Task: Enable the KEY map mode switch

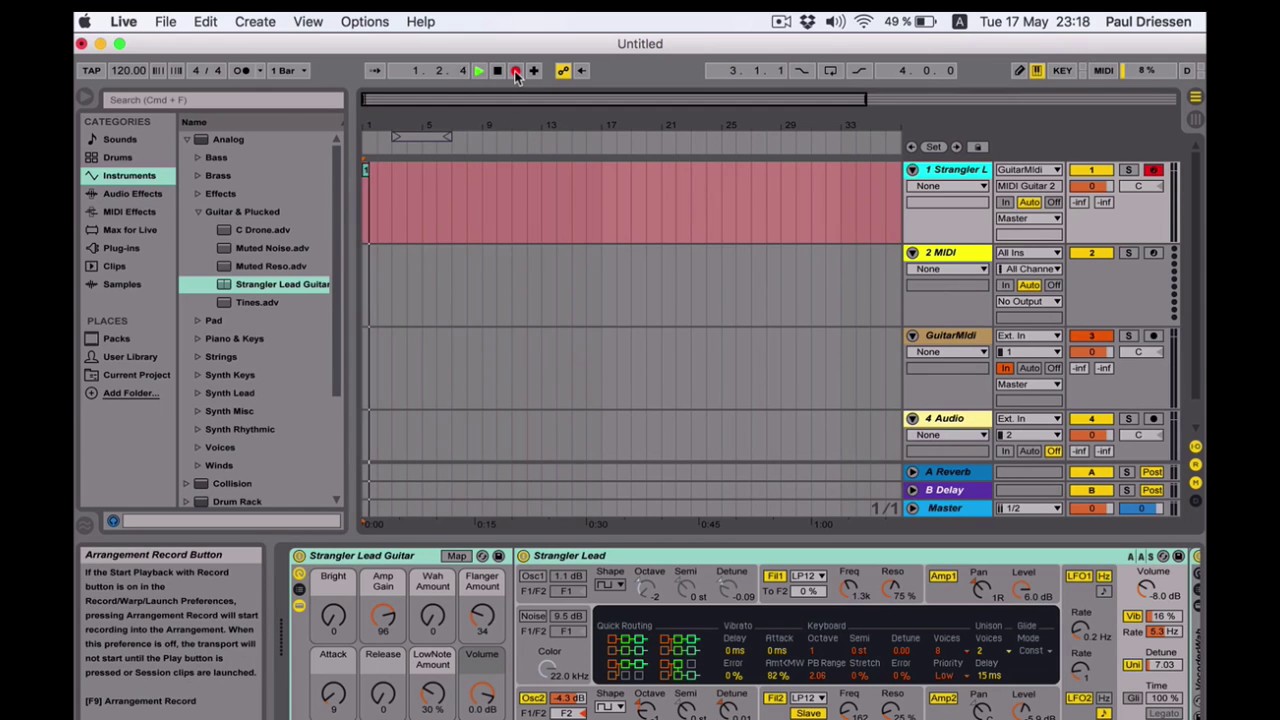Action: pyautogui.click(x=1062, y=71)
